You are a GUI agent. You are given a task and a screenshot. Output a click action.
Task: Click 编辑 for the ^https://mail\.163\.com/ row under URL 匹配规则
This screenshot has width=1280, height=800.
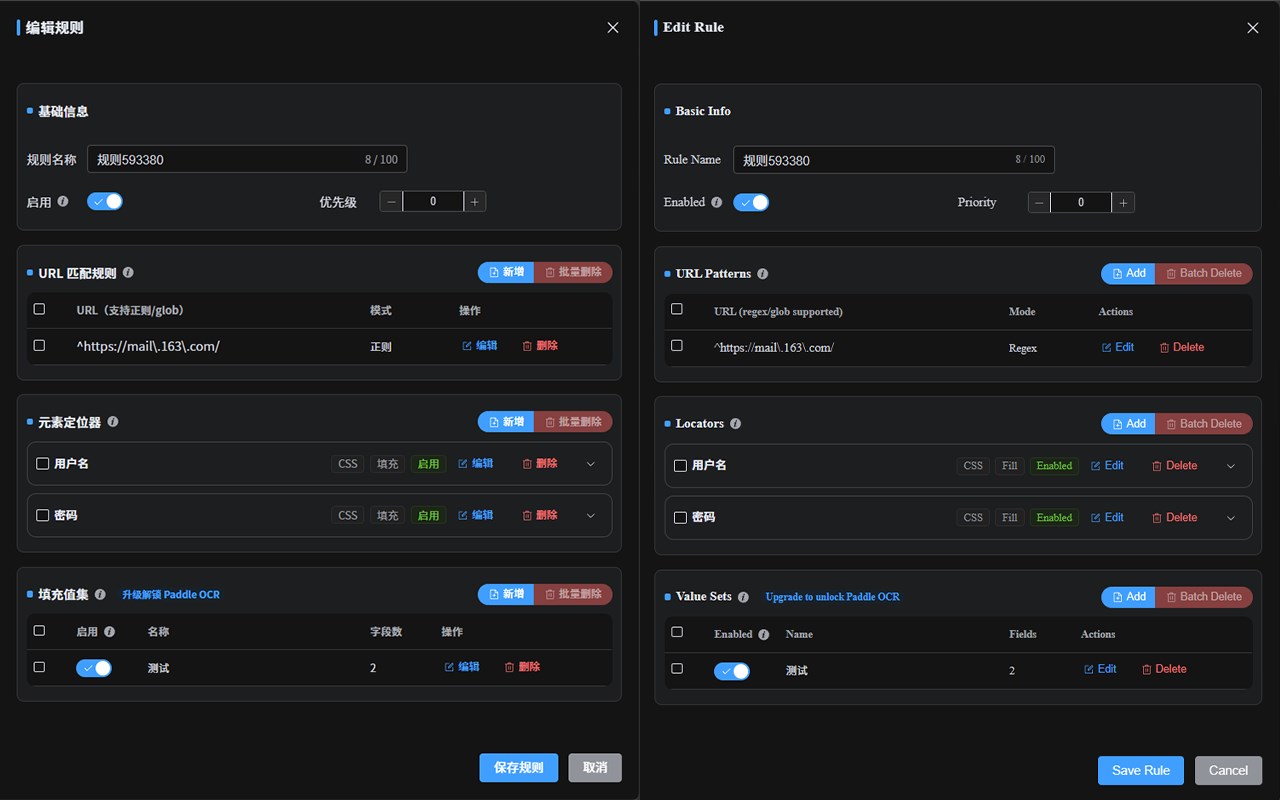click(480, 346)
